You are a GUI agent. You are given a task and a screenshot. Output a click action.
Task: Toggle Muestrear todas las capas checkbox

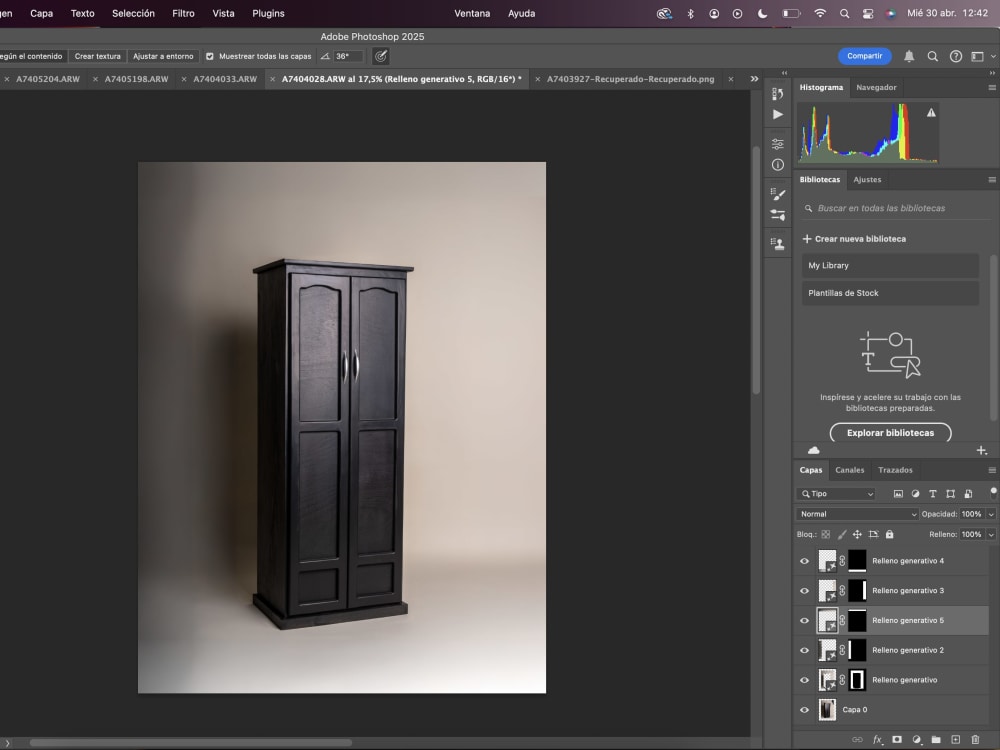210,56
